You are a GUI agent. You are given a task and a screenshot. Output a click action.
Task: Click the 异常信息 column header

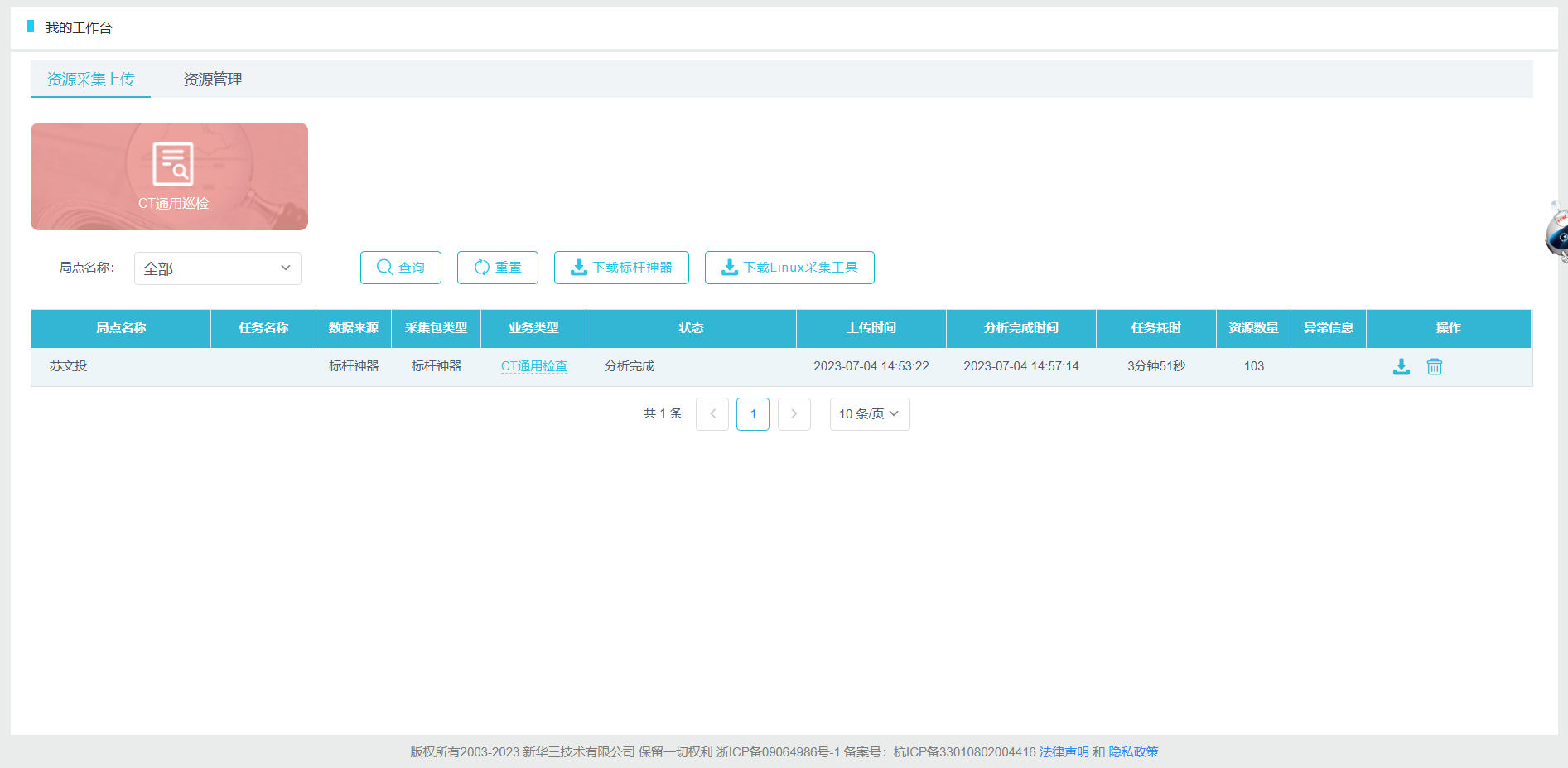(x=1329, y=328)
